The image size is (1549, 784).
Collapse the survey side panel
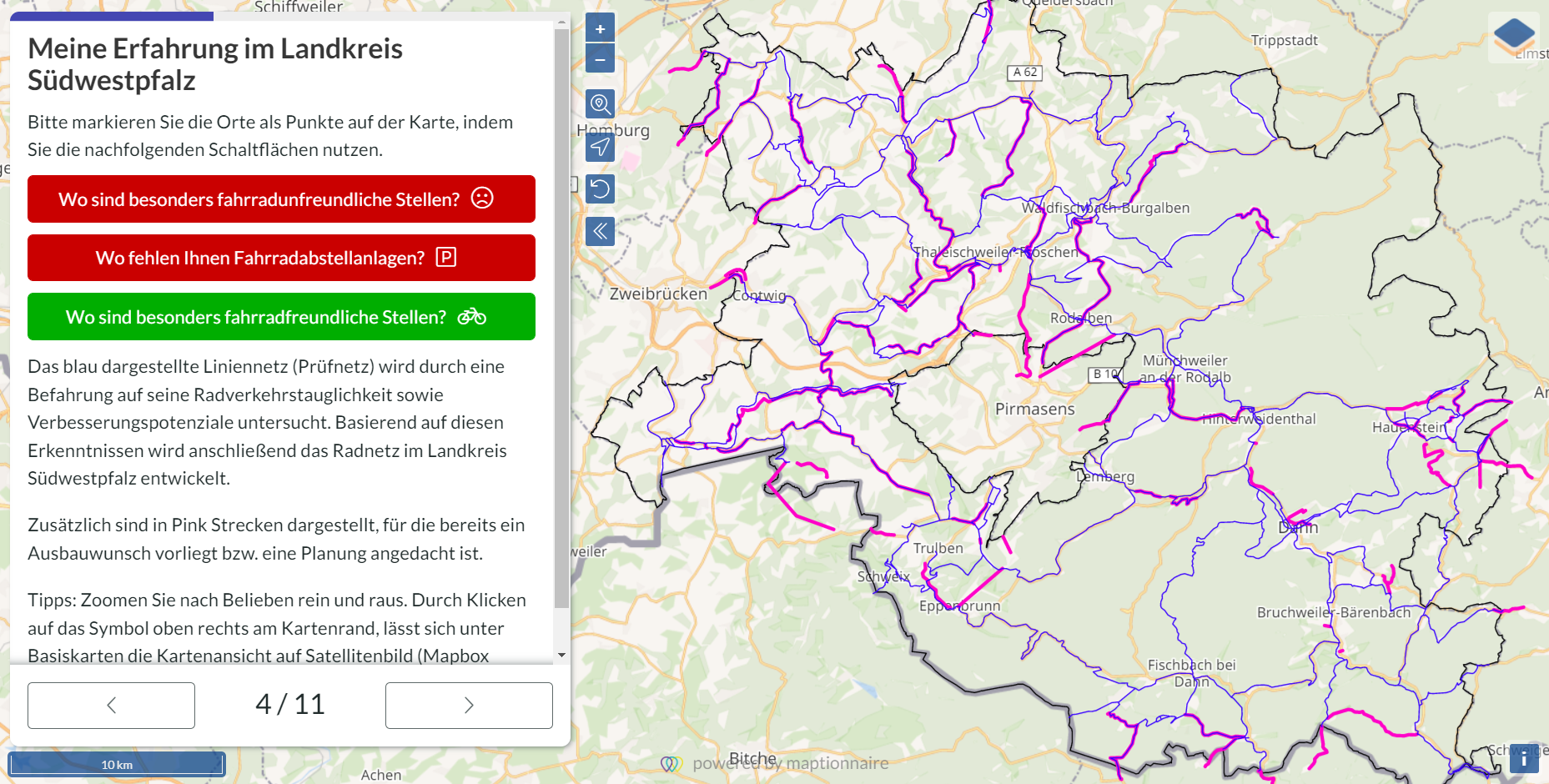pos(600,231)
